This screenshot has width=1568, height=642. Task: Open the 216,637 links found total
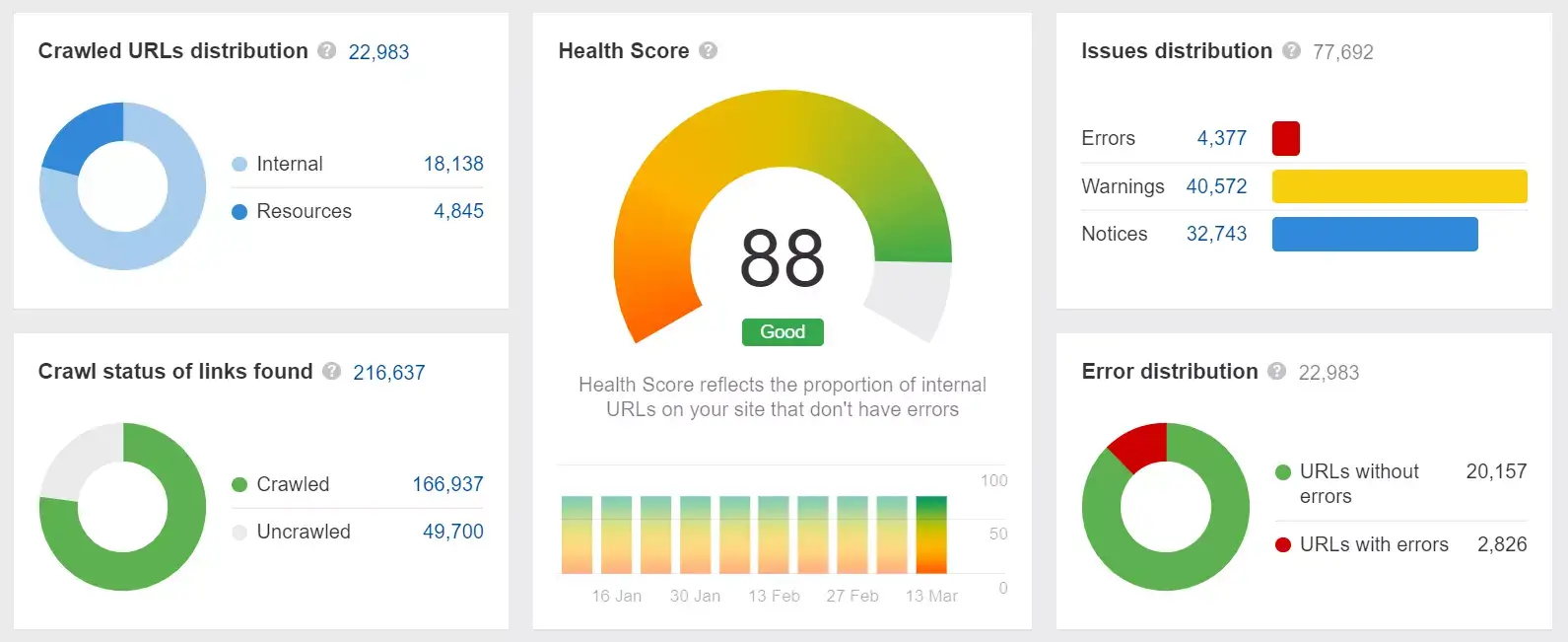pyautogui.click(x=389, y=372)
